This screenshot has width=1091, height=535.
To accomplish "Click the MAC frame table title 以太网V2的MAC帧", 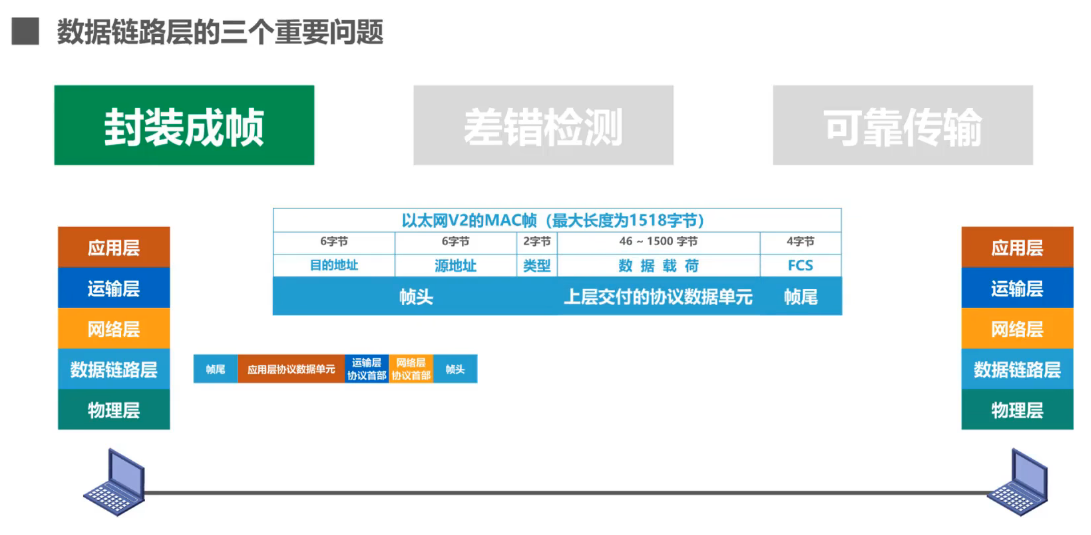I will coord(556,220).
